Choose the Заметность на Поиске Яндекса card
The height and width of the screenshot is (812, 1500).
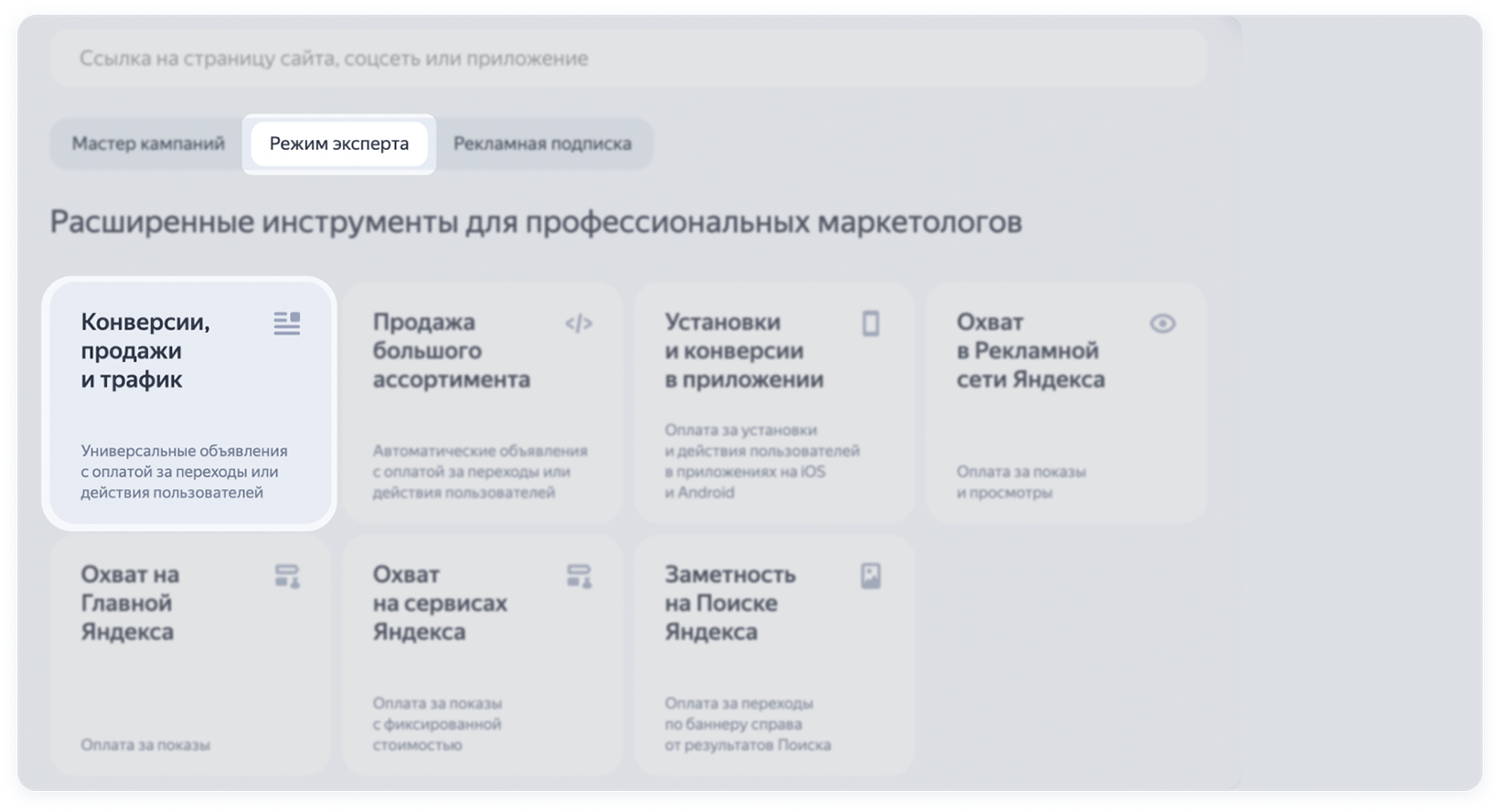coord(774,656)
